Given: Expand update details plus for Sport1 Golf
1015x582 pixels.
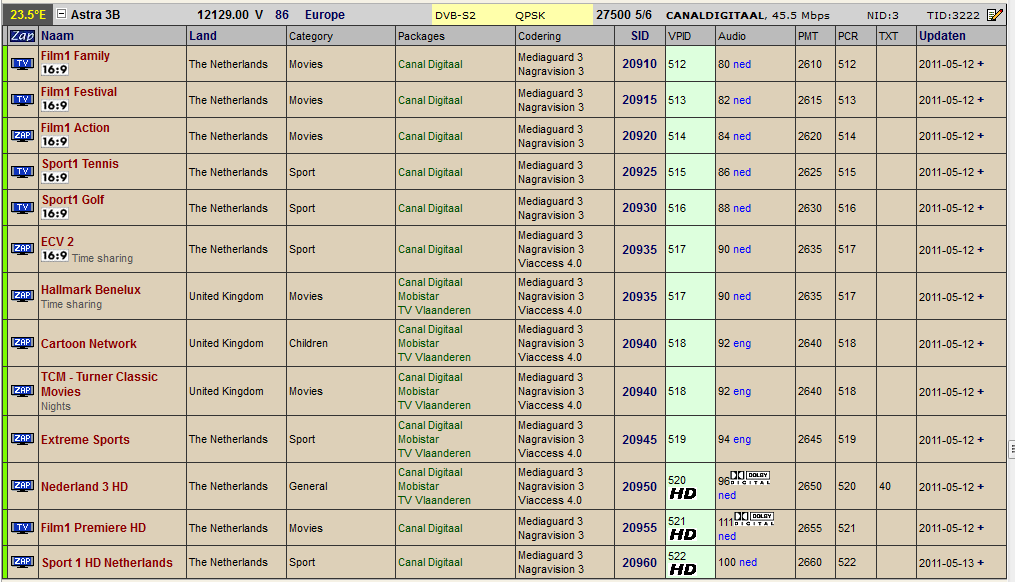Looking at the screenshot, I should point(981,208).
